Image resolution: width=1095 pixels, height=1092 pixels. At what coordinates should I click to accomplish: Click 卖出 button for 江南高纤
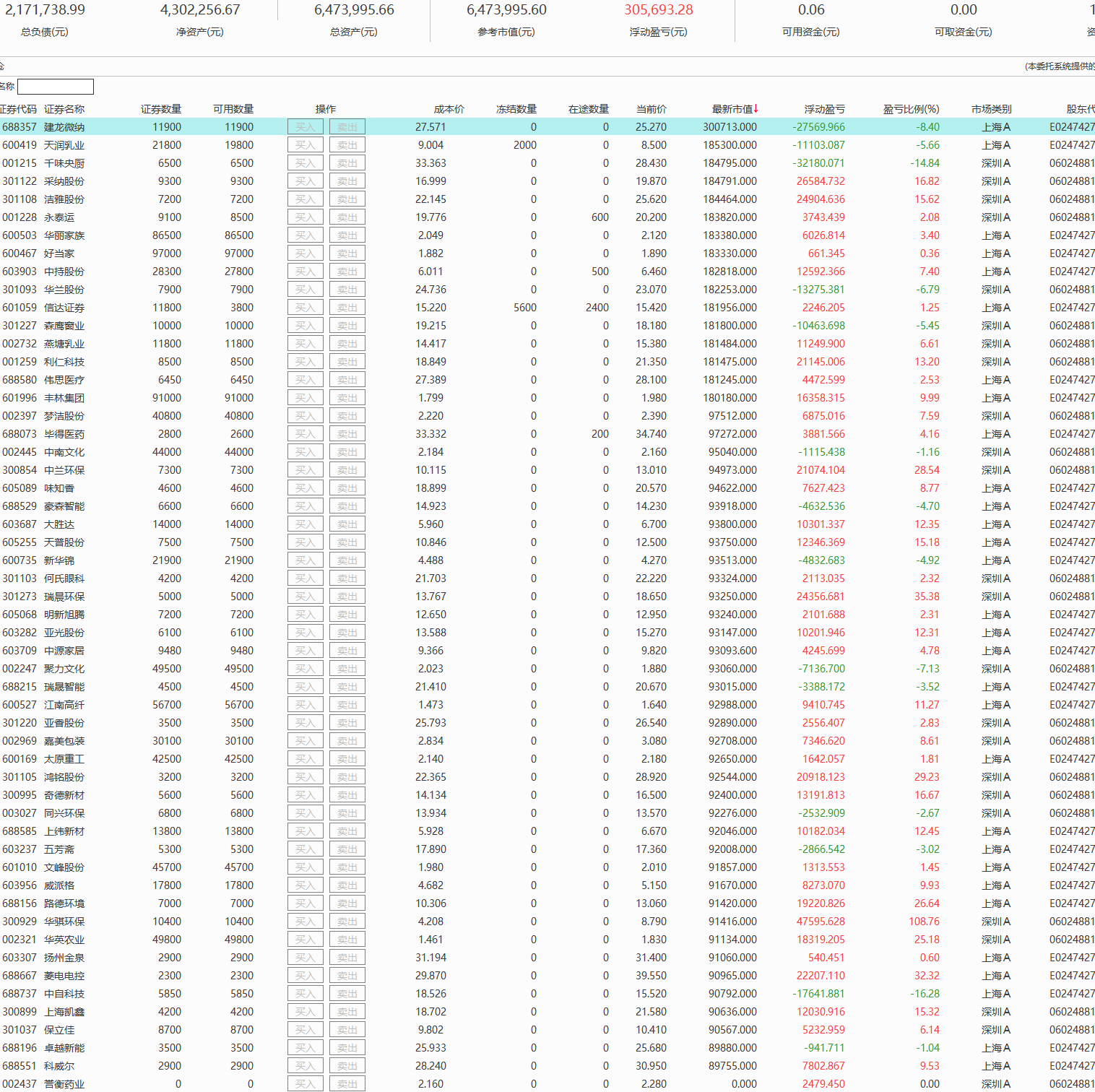click(347, 705)
